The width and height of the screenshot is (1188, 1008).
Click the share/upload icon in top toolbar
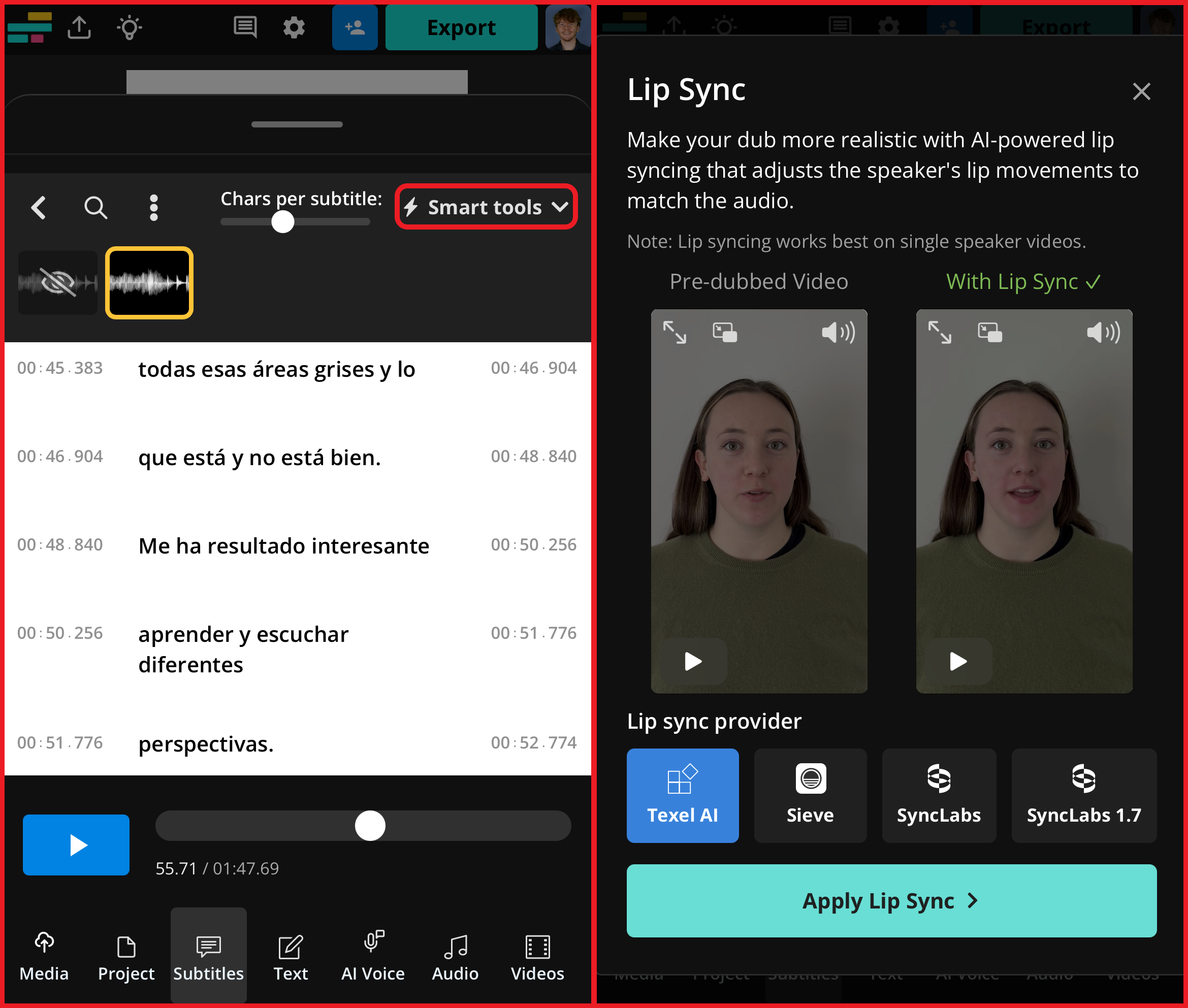point(80,27)
